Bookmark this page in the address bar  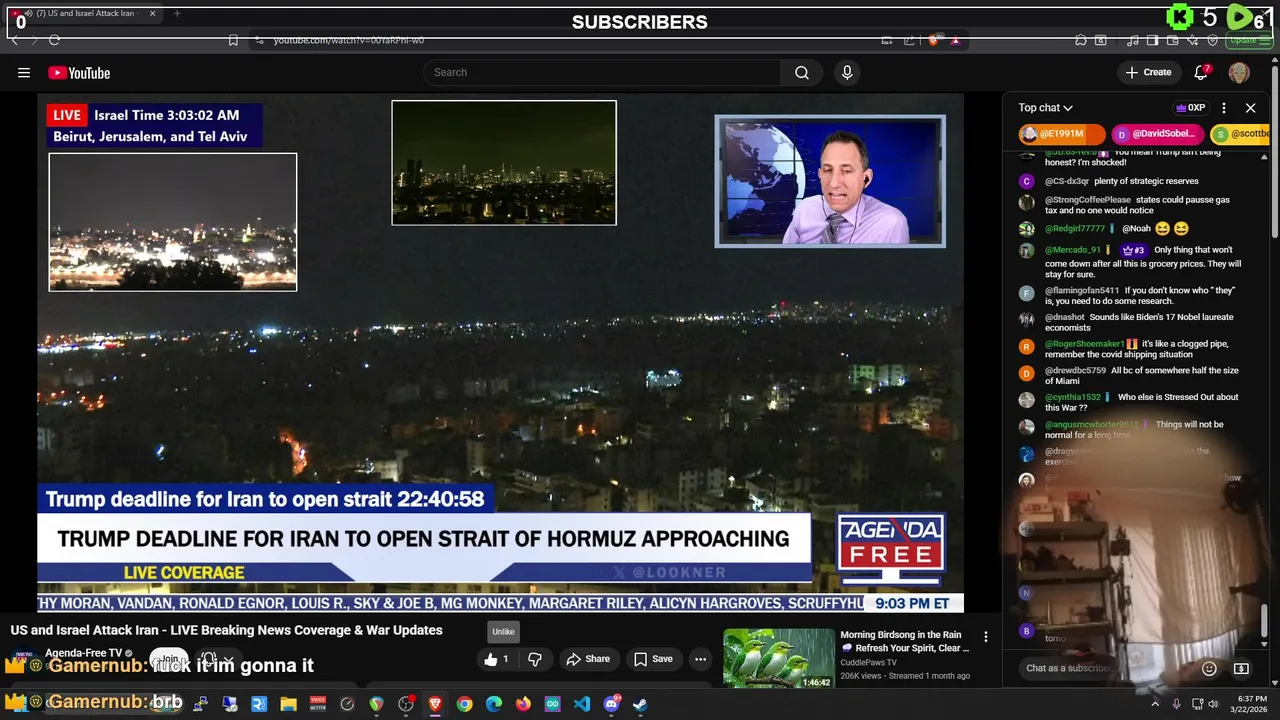tap(233, 40)
